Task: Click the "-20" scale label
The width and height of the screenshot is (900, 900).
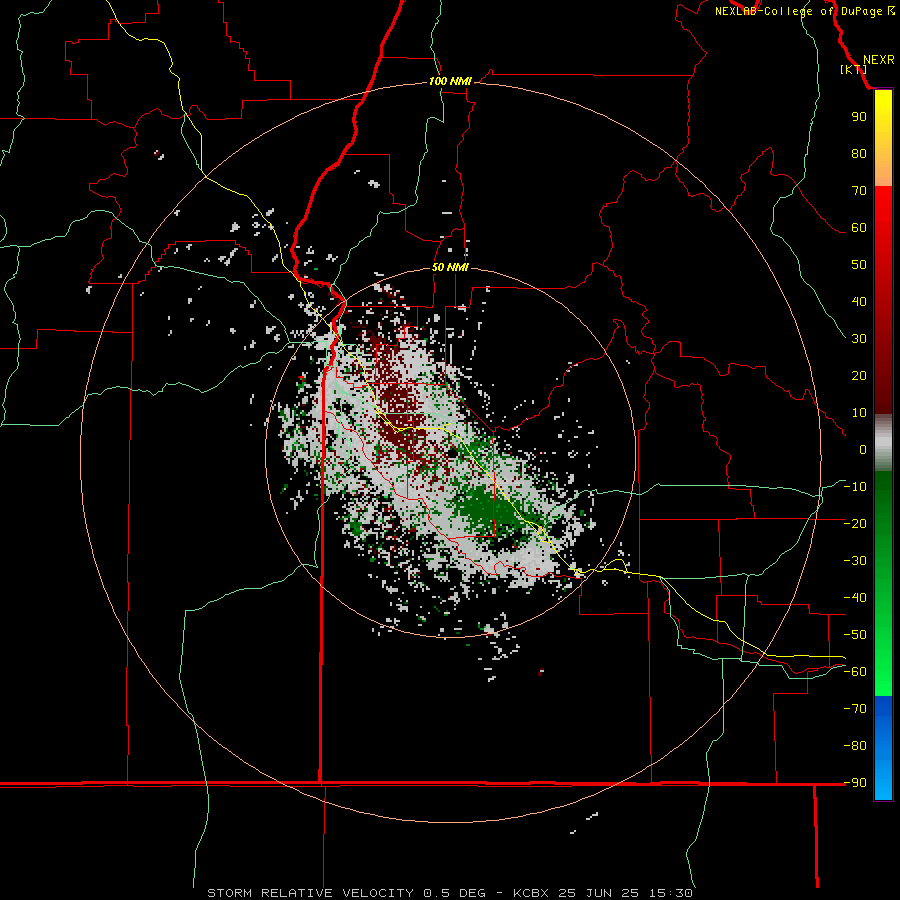Action: tap(855, 523)
